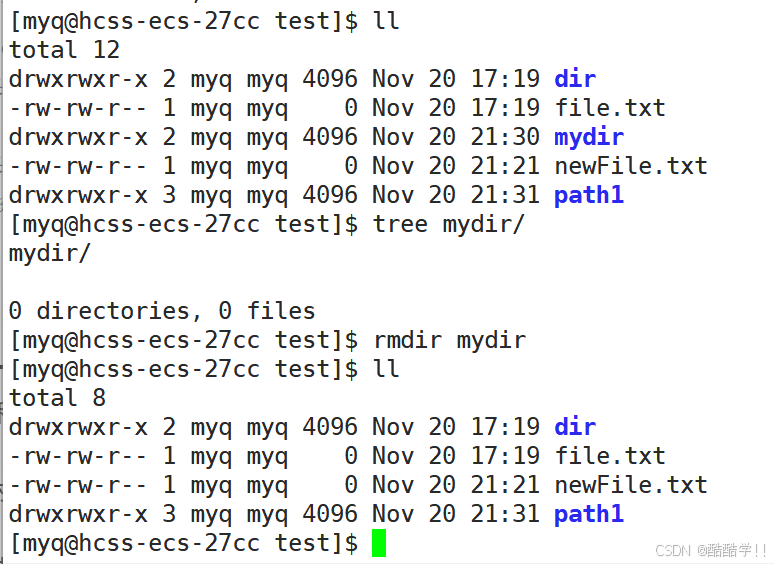
Task: Click 'path1' directory in the first listing
Action: pos(589,195)
